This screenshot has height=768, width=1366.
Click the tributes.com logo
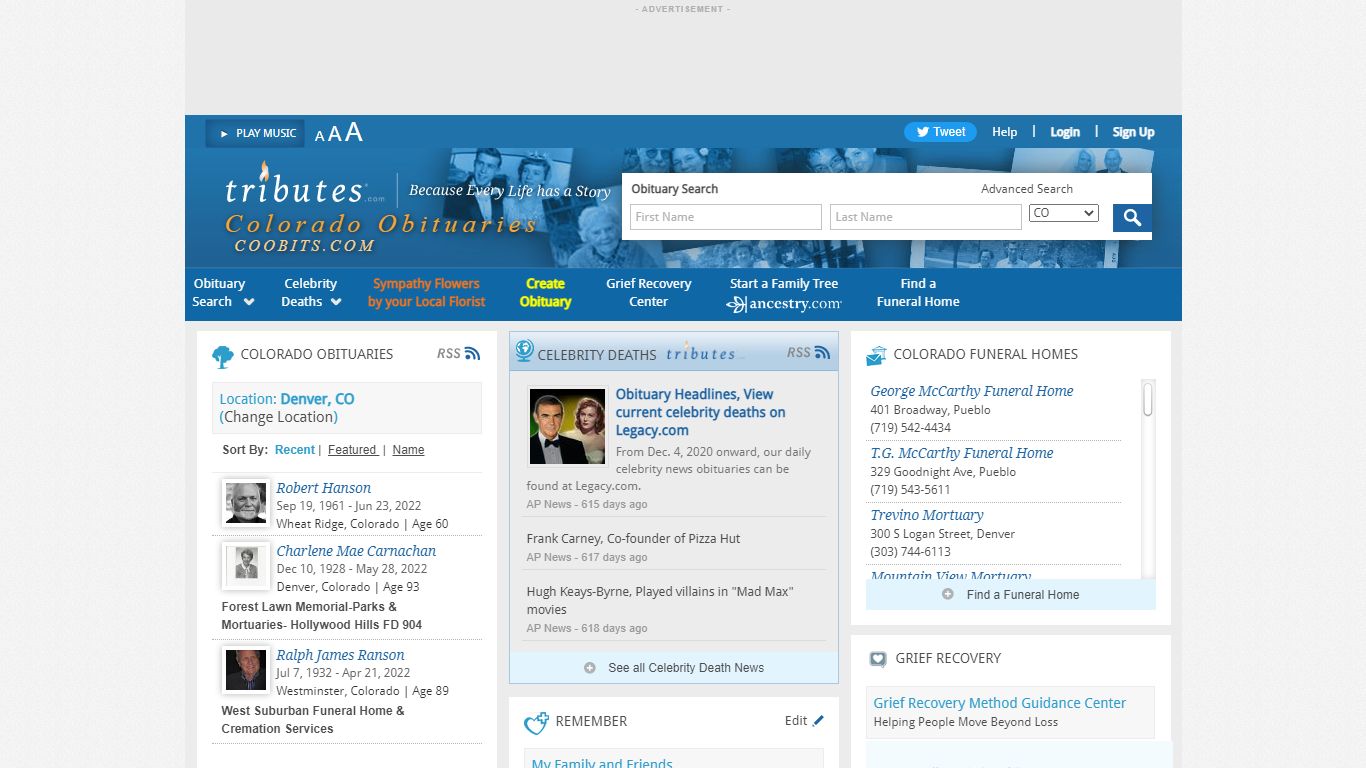click(305, 187)
